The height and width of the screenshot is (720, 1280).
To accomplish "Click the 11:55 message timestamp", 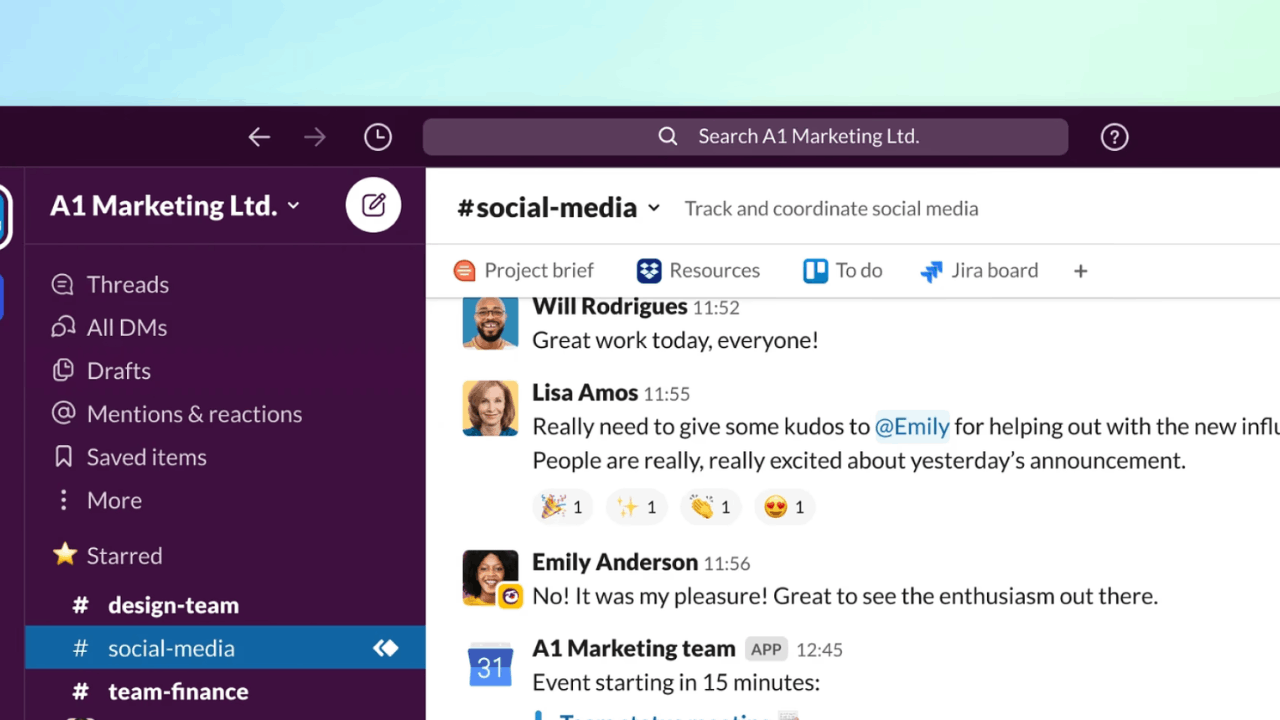I will pyautogui.click(x=666, y=394).
